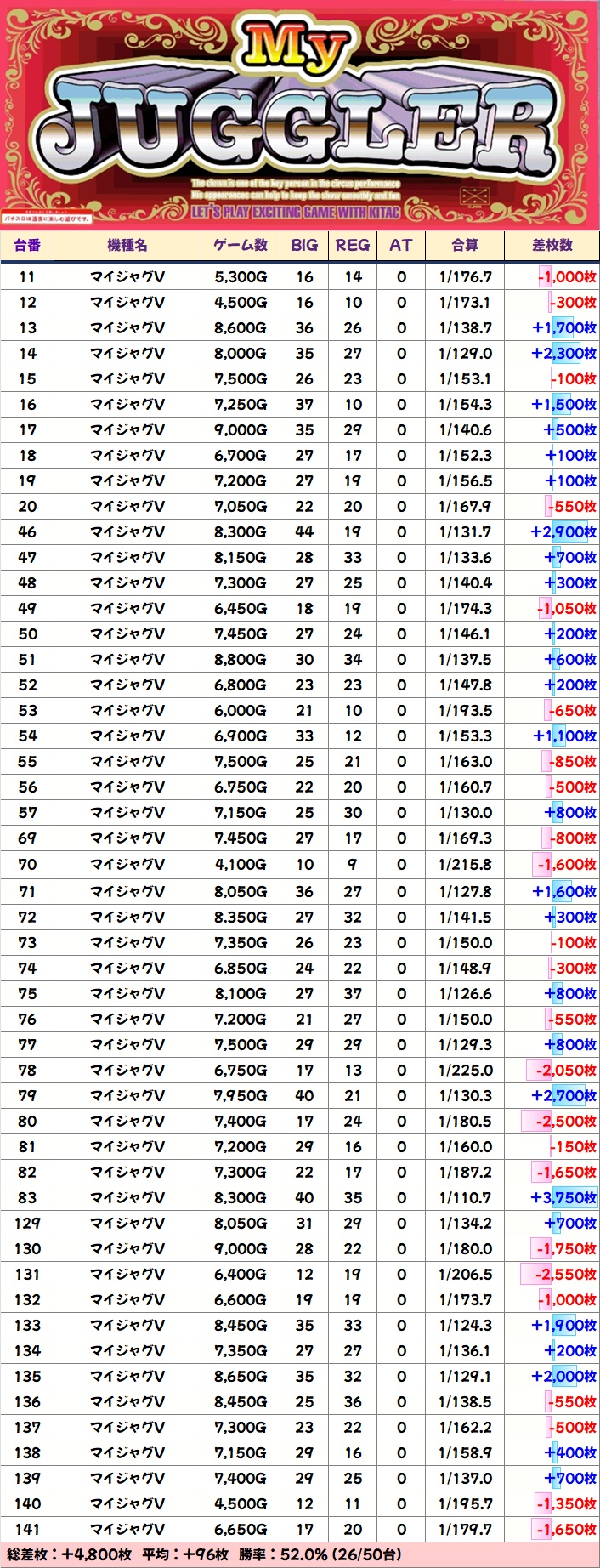Click the パチスロ warning label on banner
600x1568 pixels.
click(x=47, y=219)
